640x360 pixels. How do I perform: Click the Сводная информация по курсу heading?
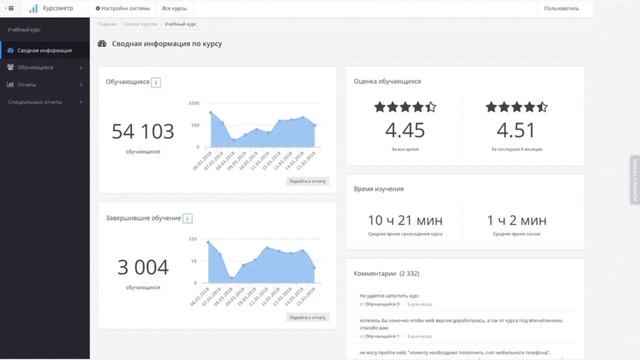167,44
